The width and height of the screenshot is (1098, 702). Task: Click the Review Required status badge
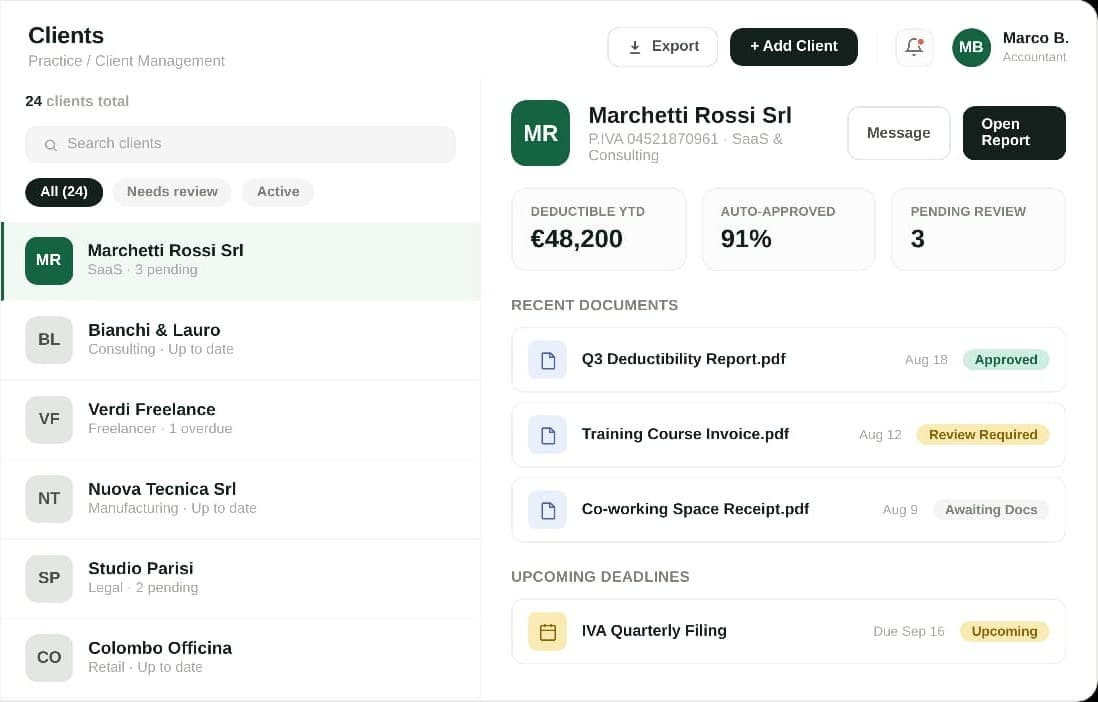point(982,435)
